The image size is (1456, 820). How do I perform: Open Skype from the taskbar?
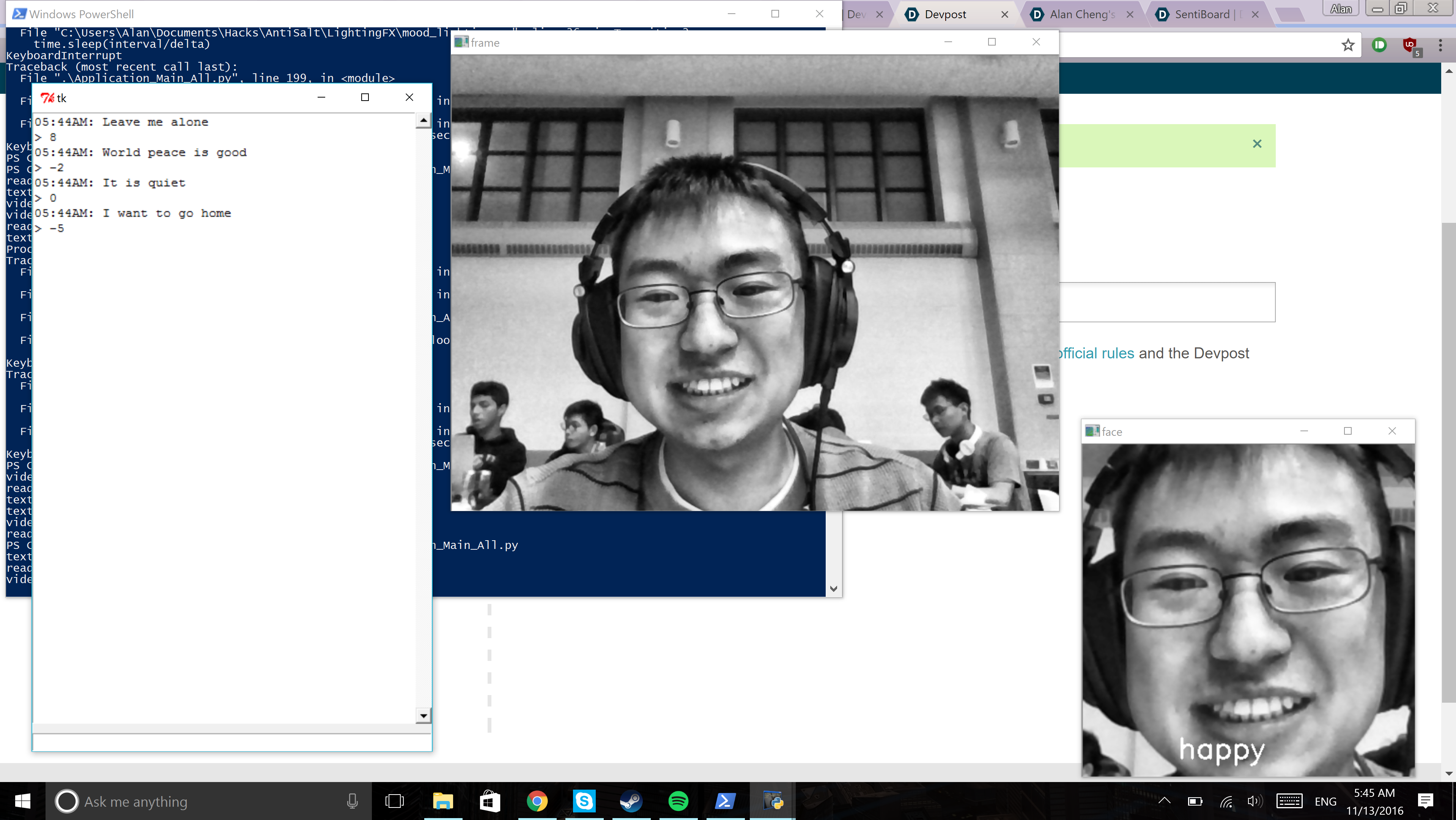[584, 801]
